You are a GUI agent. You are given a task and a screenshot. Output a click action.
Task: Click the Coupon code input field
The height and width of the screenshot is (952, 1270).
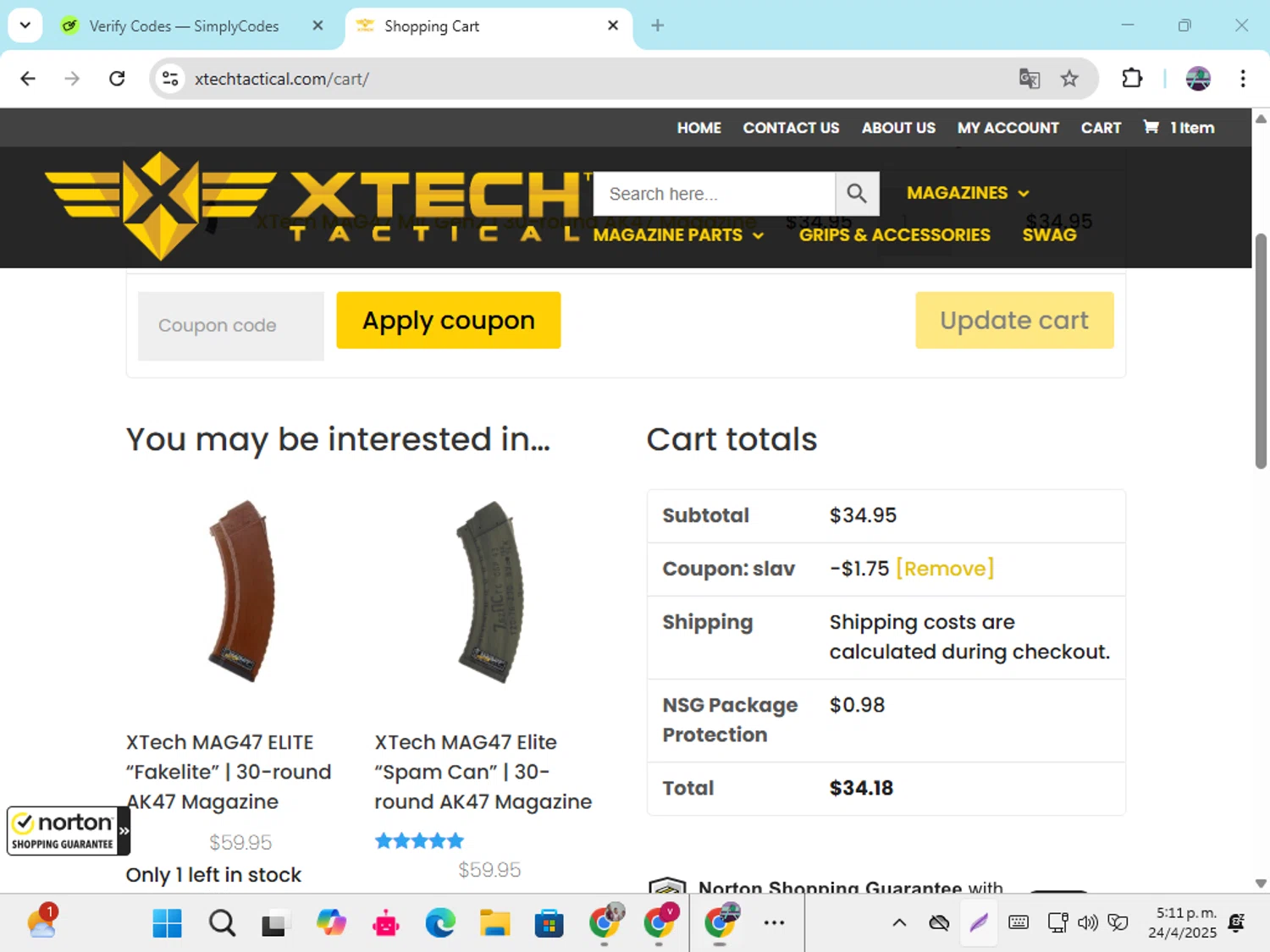tap(231, 326)
